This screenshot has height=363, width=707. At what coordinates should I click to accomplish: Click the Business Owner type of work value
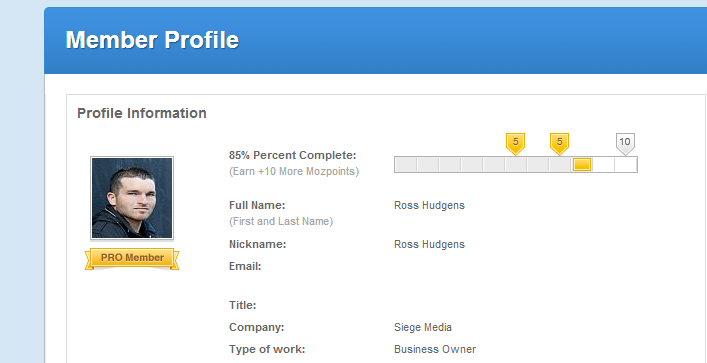click(x=435, y=349)
